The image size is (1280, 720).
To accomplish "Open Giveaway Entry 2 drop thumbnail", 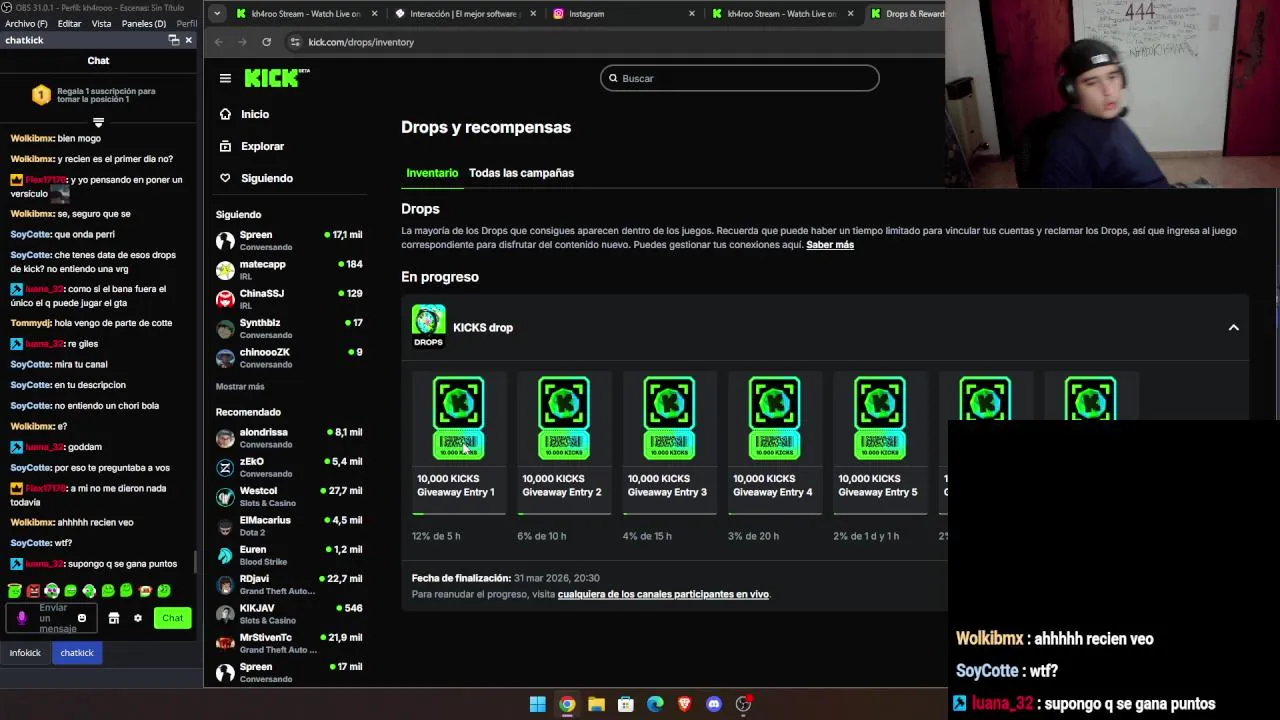I will coord(564,418).
